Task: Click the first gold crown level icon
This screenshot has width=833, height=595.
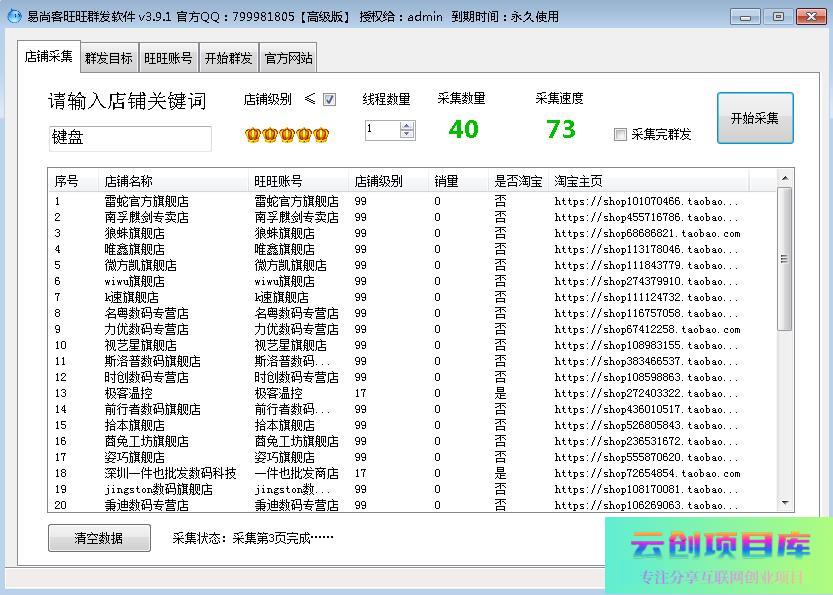Action: 252,134
